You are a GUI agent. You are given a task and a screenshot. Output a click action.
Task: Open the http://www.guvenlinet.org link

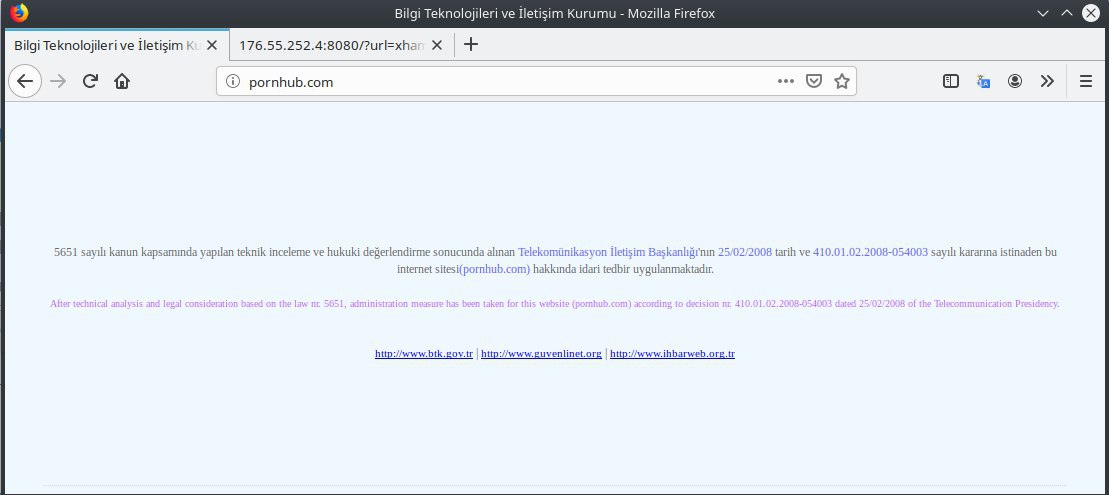point(541,354)
